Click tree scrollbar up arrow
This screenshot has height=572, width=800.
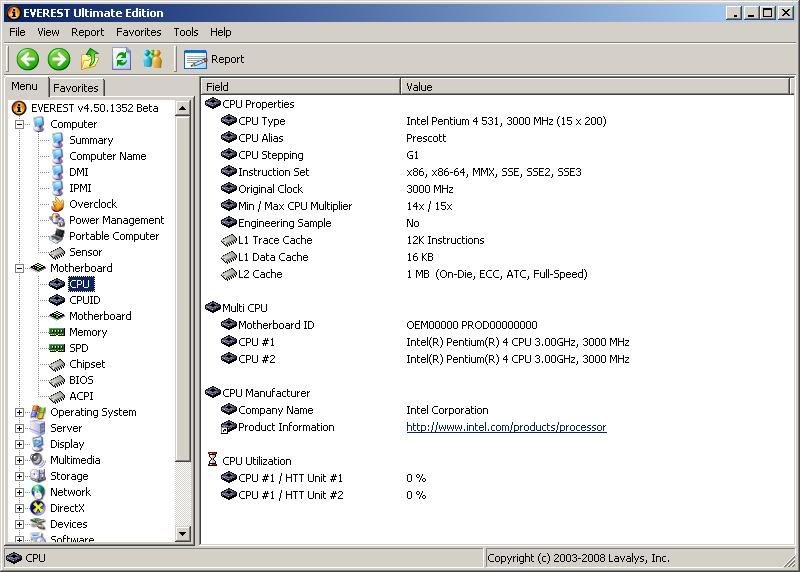point(183,108)
